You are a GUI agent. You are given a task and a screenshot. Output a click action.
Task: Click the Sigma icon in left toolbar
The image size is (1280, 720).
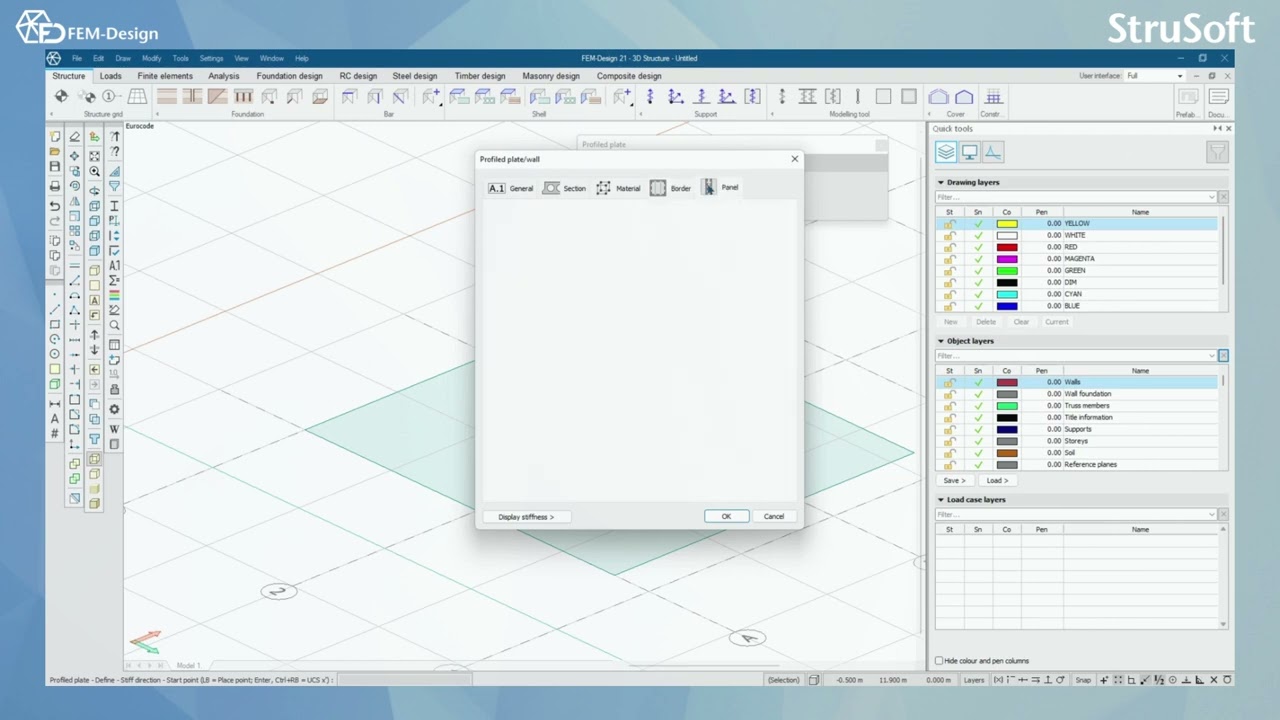114,281
